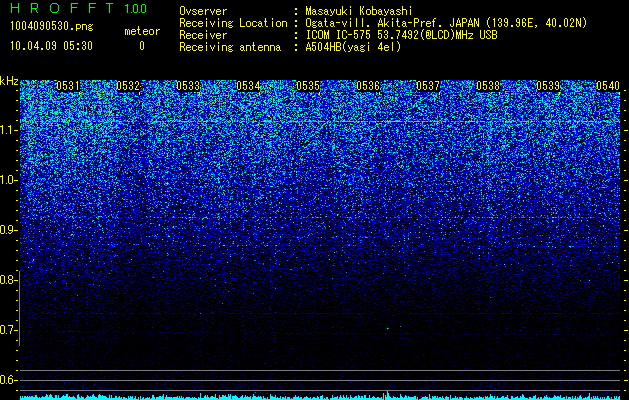The height and width of the screenshot is (400, 629).
Task: Click the Receiving antenna label
Action: (x=230, y=47)
